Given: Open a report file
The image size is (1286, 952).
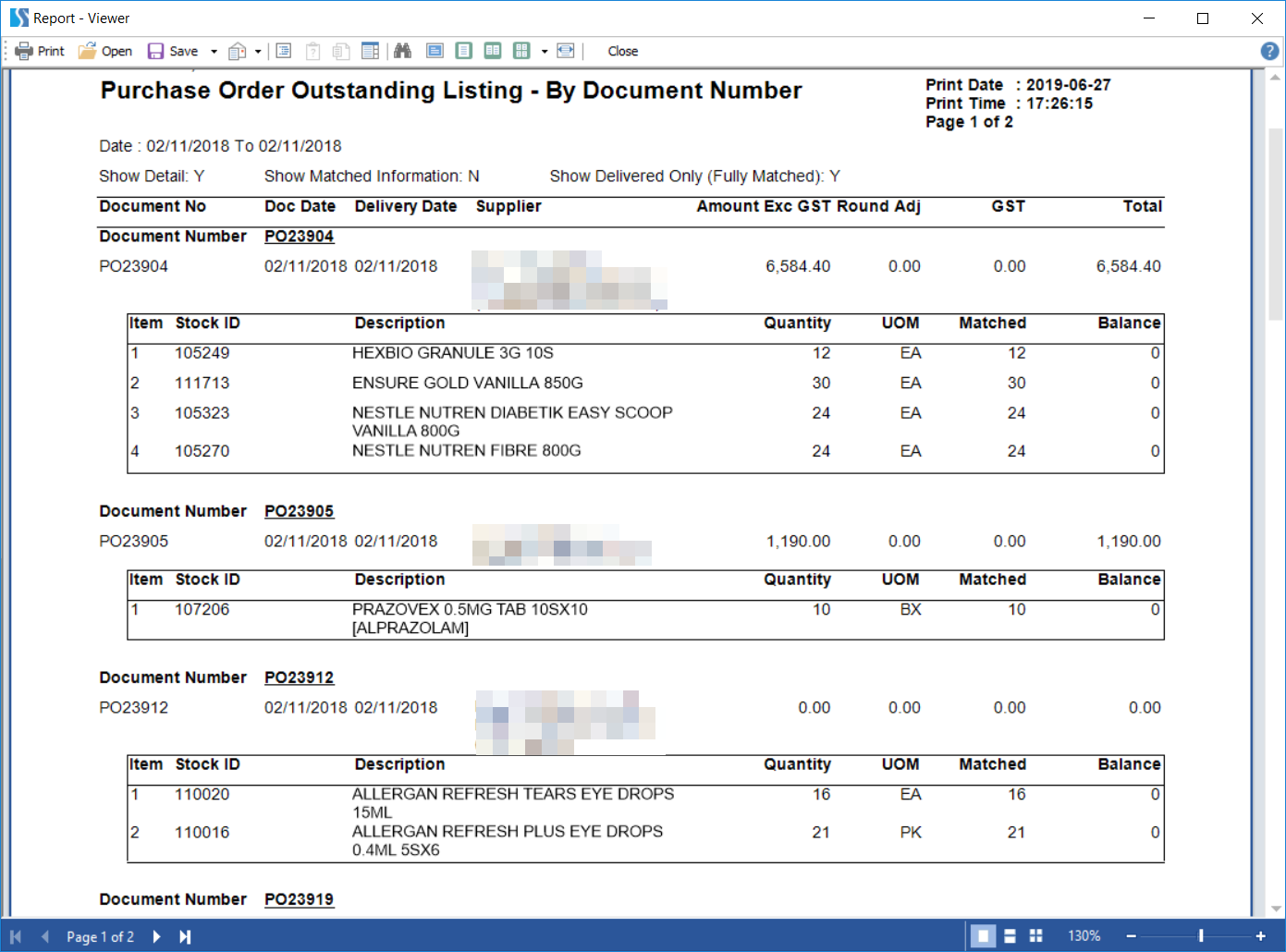Looking at the screenshot, I should tap(105, 51).
